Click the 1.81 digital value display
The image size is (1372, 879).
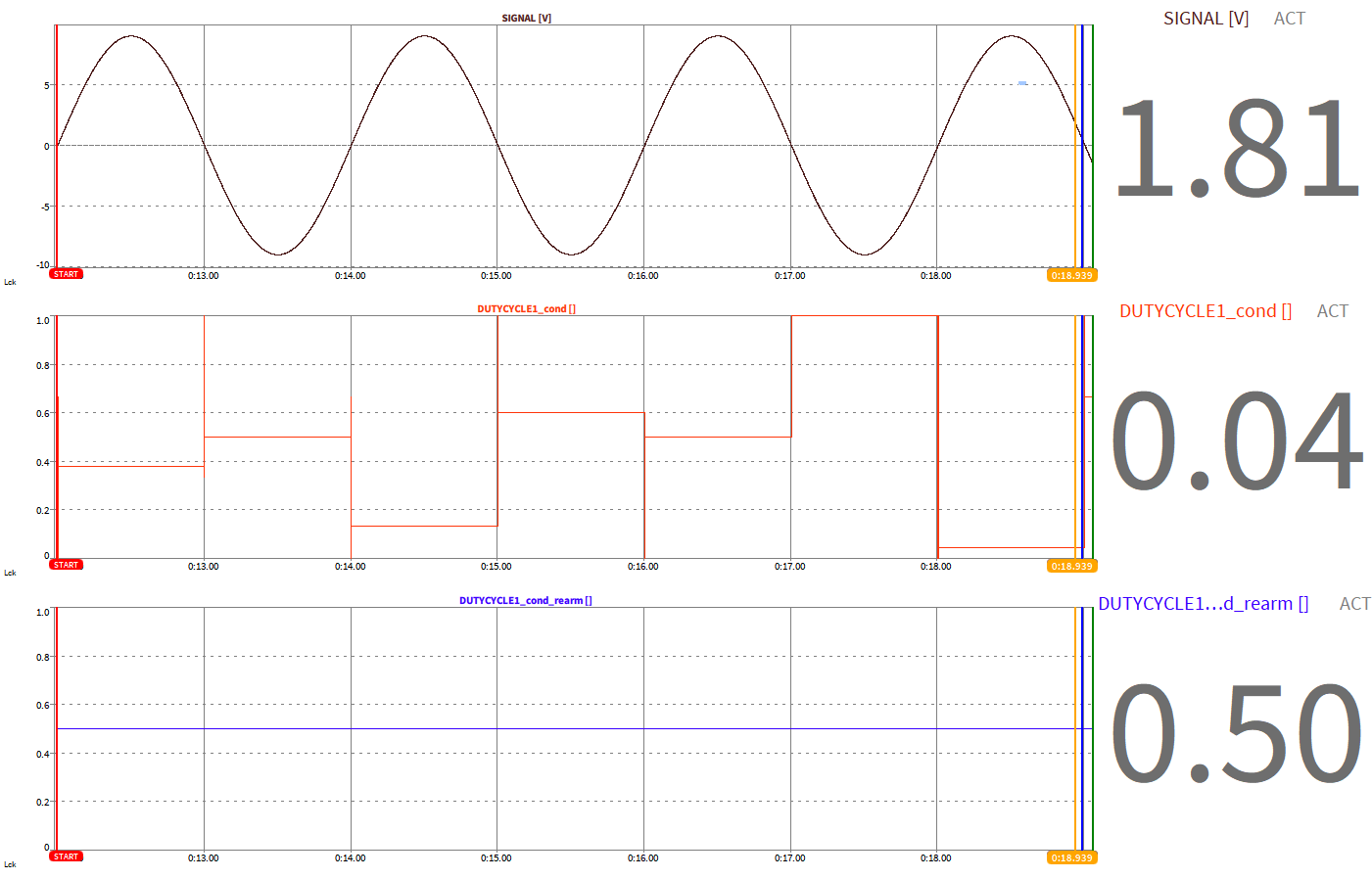(x=1237, y=147)
